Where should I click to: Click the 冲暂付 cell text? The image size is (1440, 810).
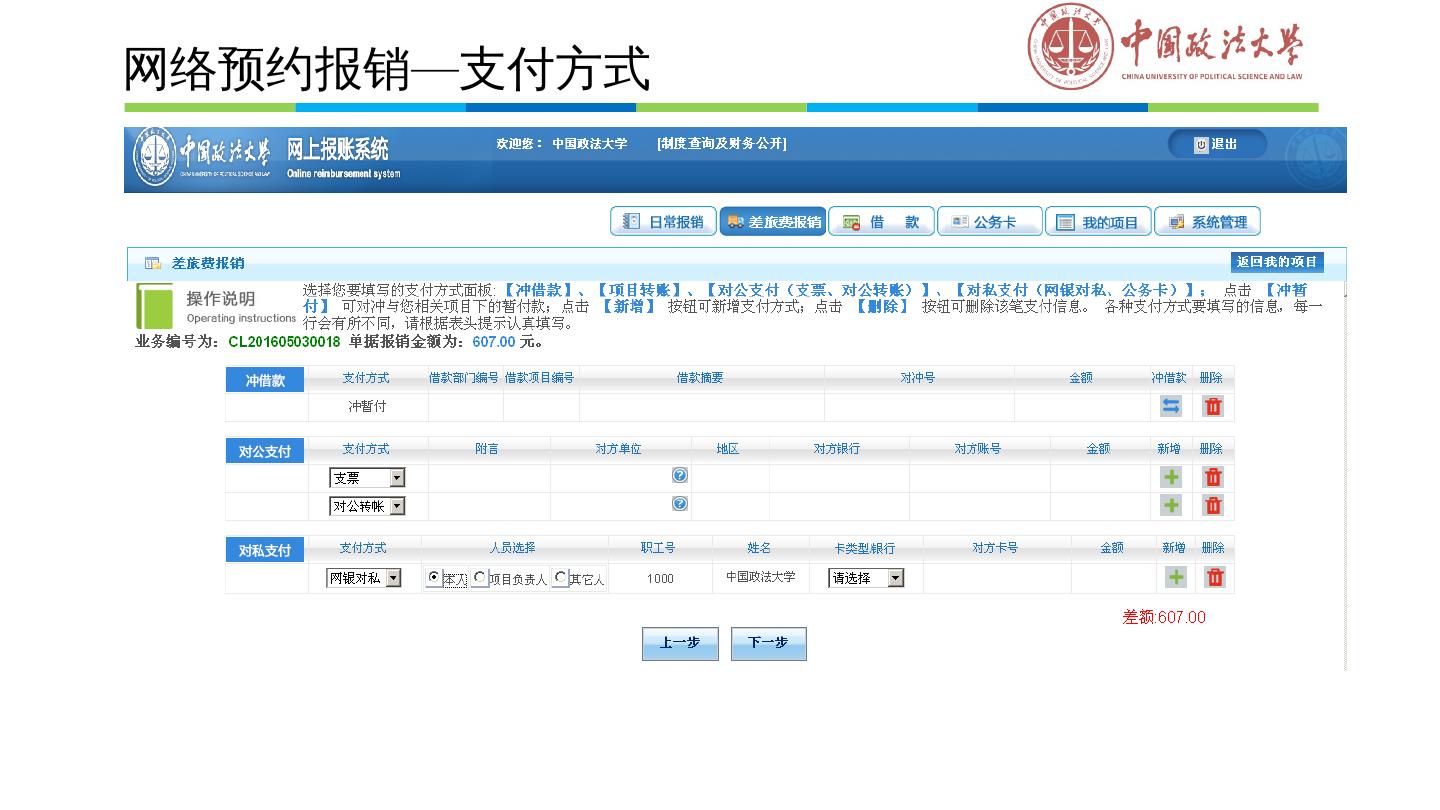click(367, 407)
